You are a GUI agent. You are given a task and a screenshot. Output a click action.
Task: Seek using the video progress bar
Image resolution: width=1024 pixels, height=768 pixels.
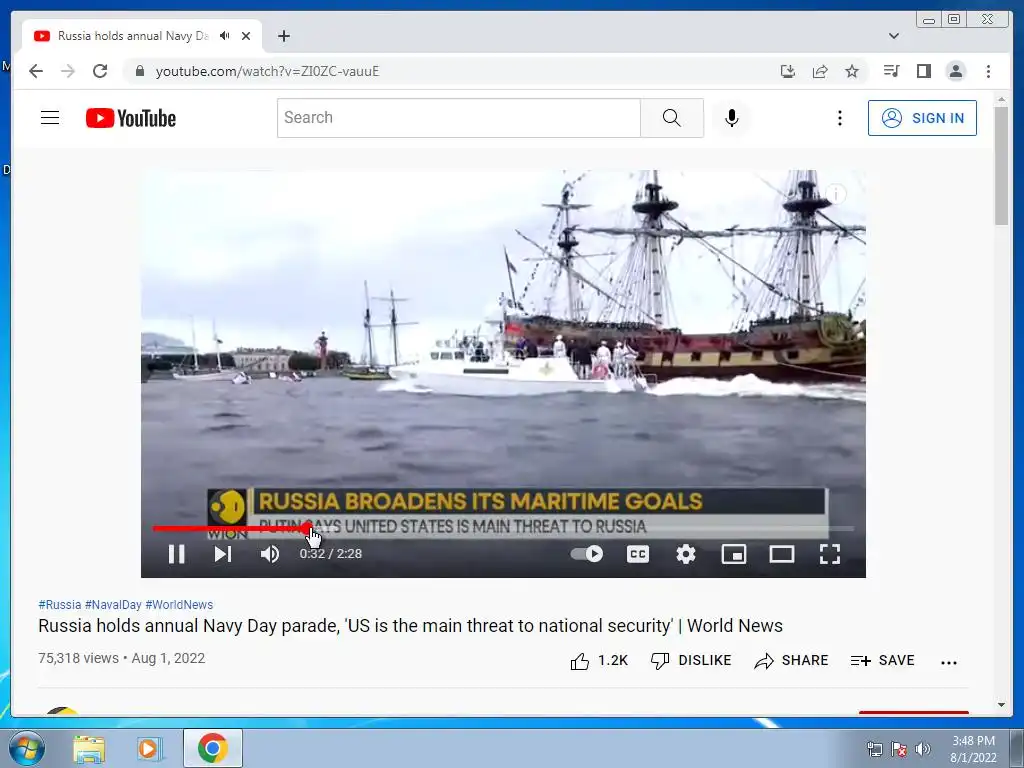click(x=504, y=528)
